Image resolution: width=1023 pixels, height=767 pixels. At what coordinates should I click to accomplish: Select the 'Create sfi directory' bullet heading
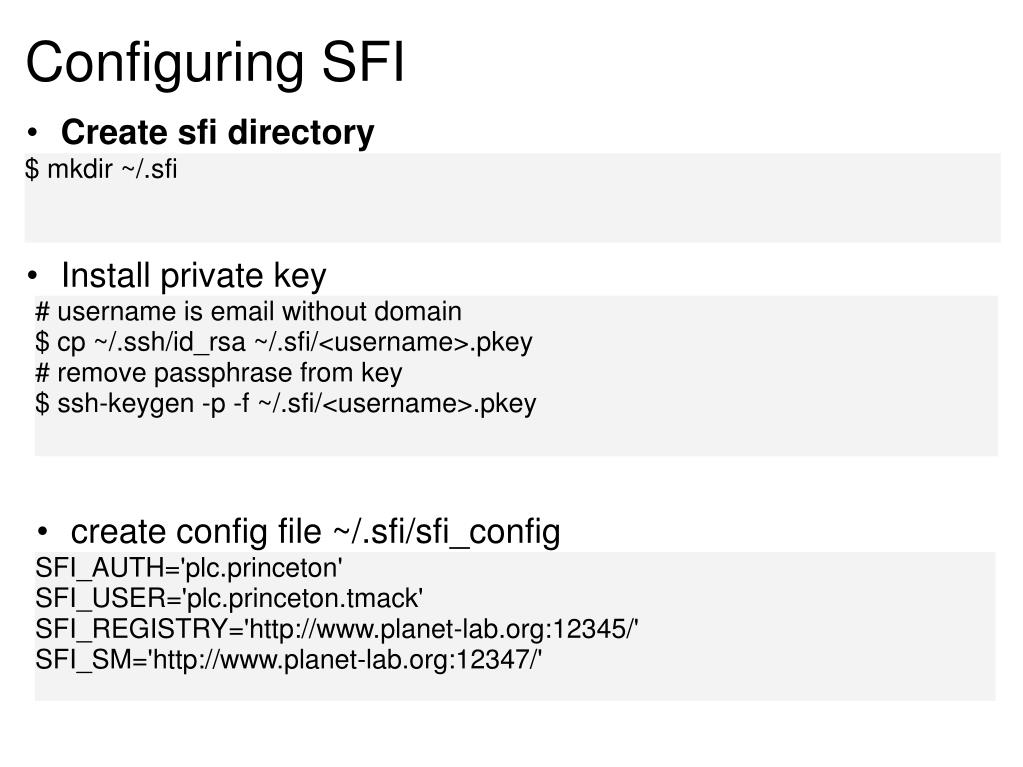click(x=217, y=132)
